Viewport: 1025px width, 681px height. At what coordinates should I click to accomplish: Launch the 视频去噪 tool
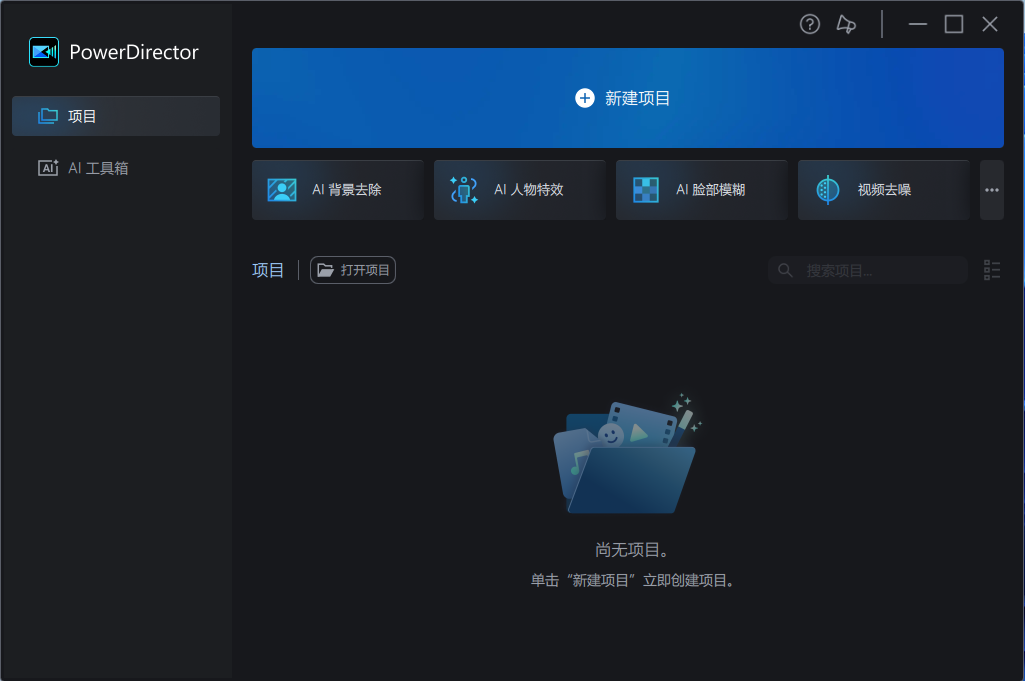click(883, 190)
